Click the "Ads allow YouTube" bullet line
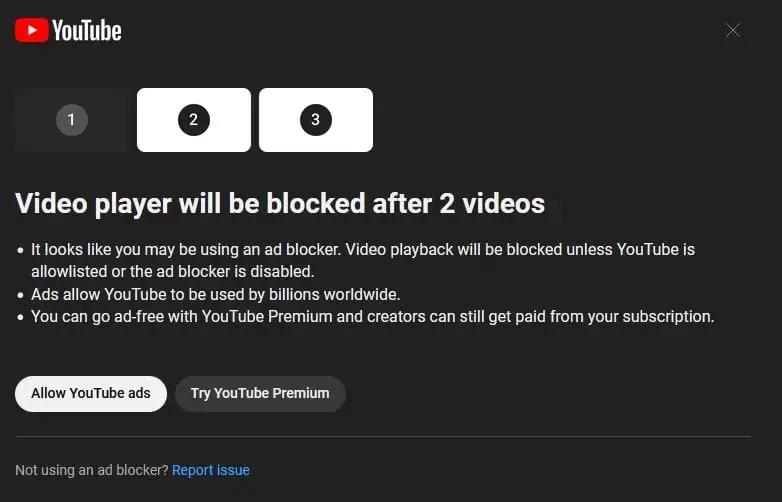 tap(215, 294)
